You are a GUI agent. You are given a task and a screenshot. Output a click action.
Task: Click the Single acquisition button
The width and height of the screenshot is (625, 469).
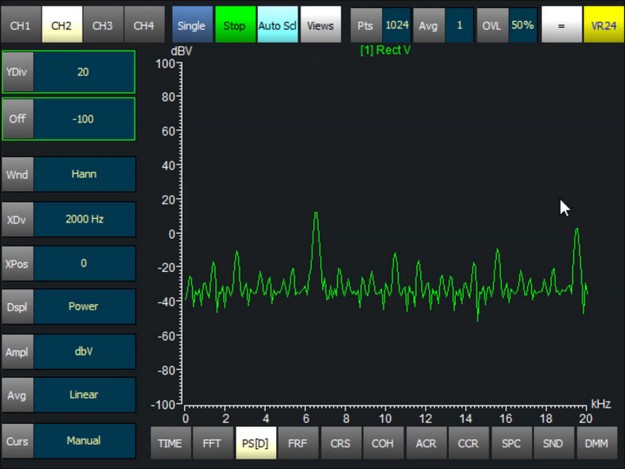coord(191,25)
